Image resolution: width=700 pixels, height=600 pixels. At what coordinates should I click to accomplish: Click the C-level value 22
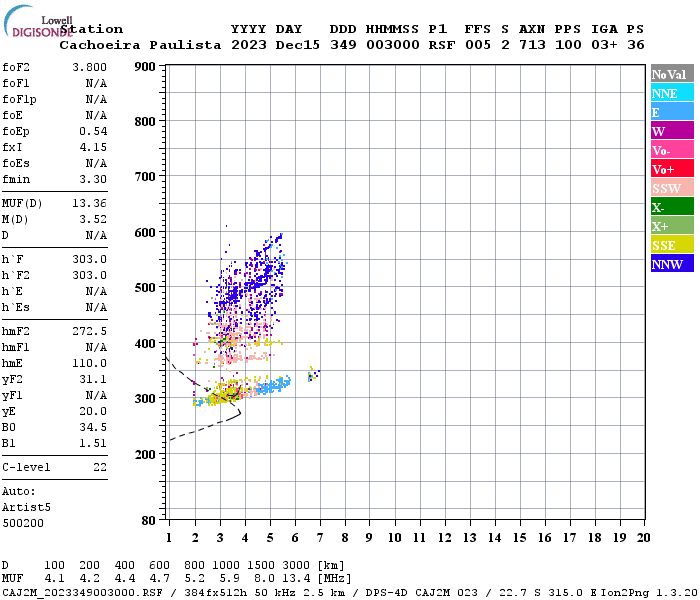[100, 467]
